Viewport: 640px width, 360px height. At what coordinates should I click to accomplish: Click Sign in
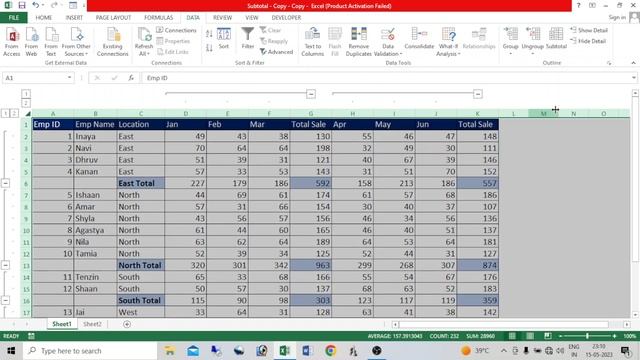point(617,17)
